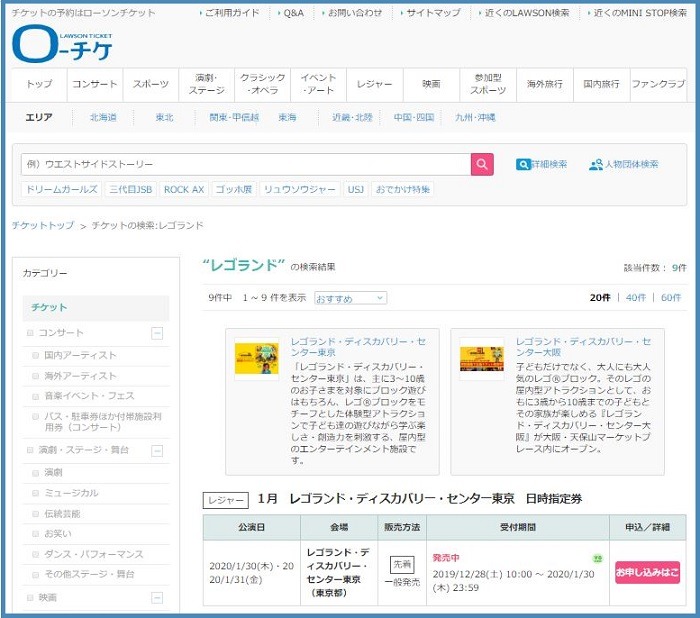The image size is (700, 618).
Task: Open 近くのLAWSON検索 header link
Action: click(x=527, y=13)
